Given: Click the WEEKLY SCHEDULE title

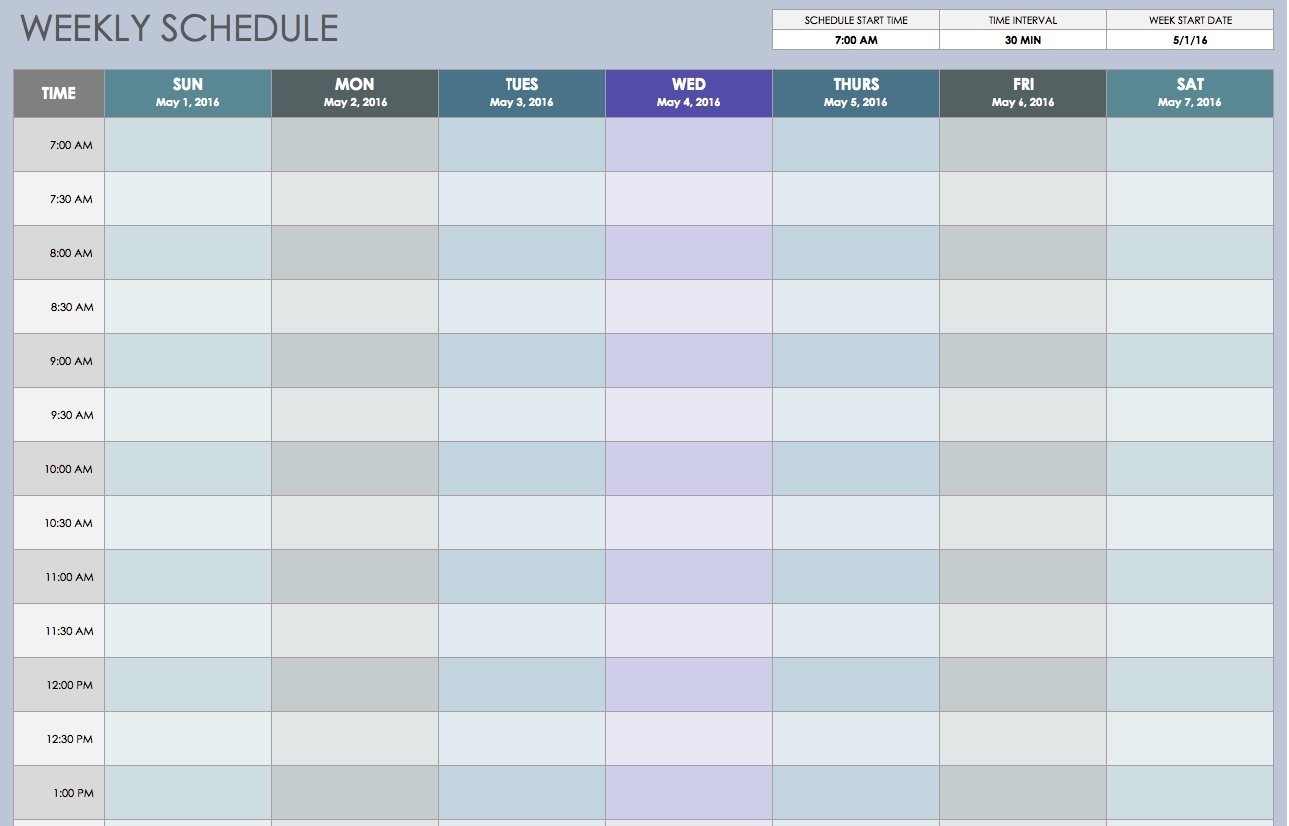Looking at the screenshot, I should [x=179, y=28].
